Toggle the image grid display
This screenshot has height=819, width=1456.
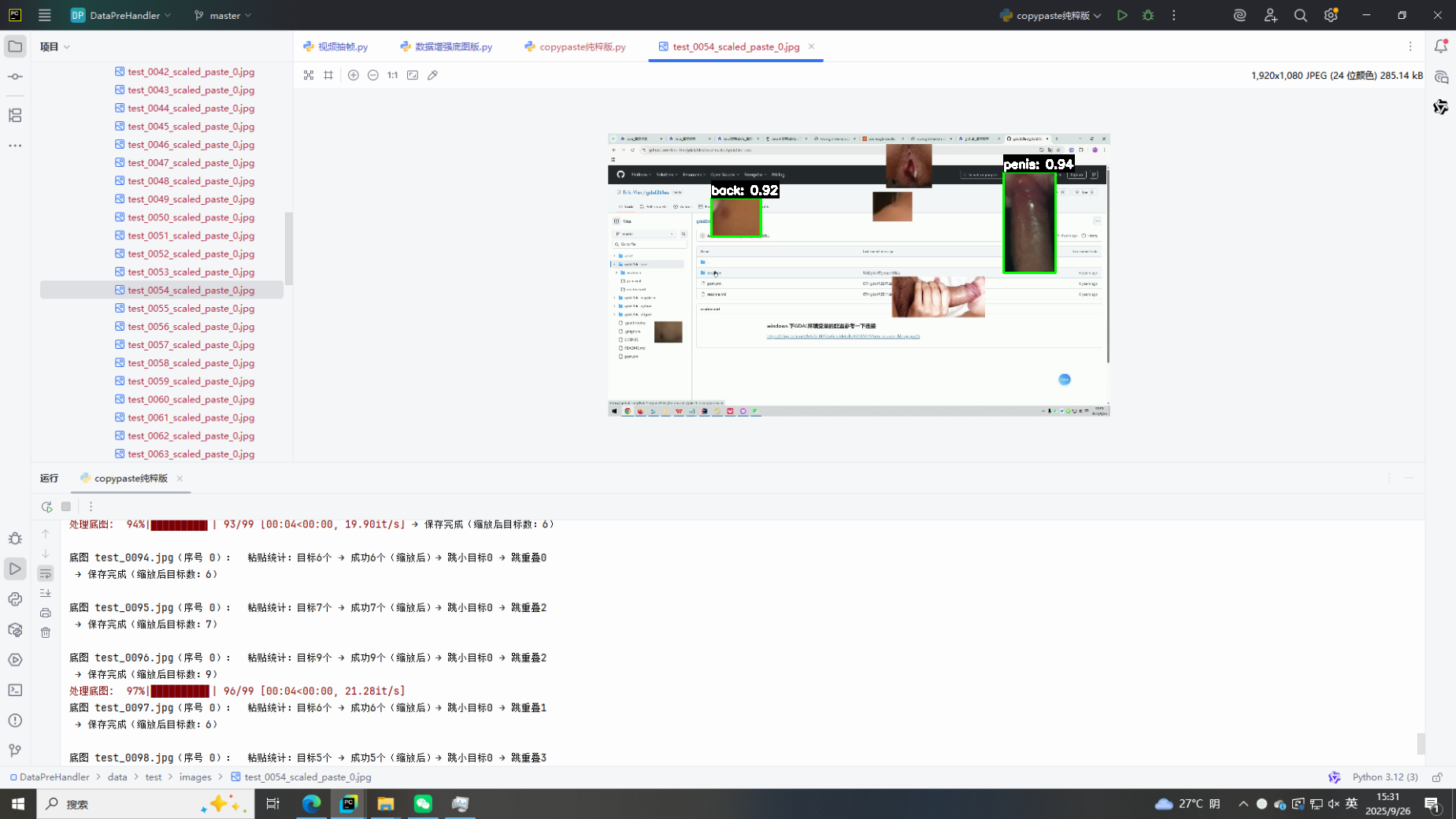[328, 75]
